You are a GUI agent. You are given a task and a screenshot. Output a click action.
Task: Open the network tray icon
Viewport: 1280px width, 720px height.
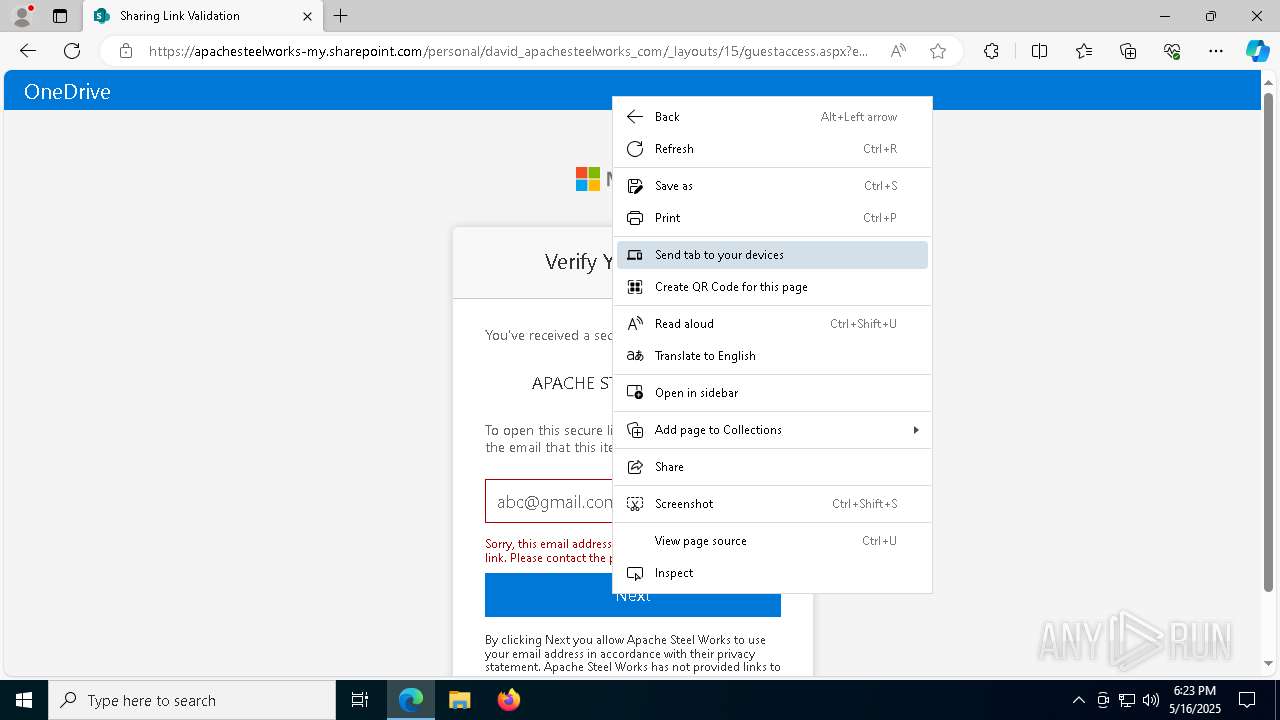(1127, 700)
